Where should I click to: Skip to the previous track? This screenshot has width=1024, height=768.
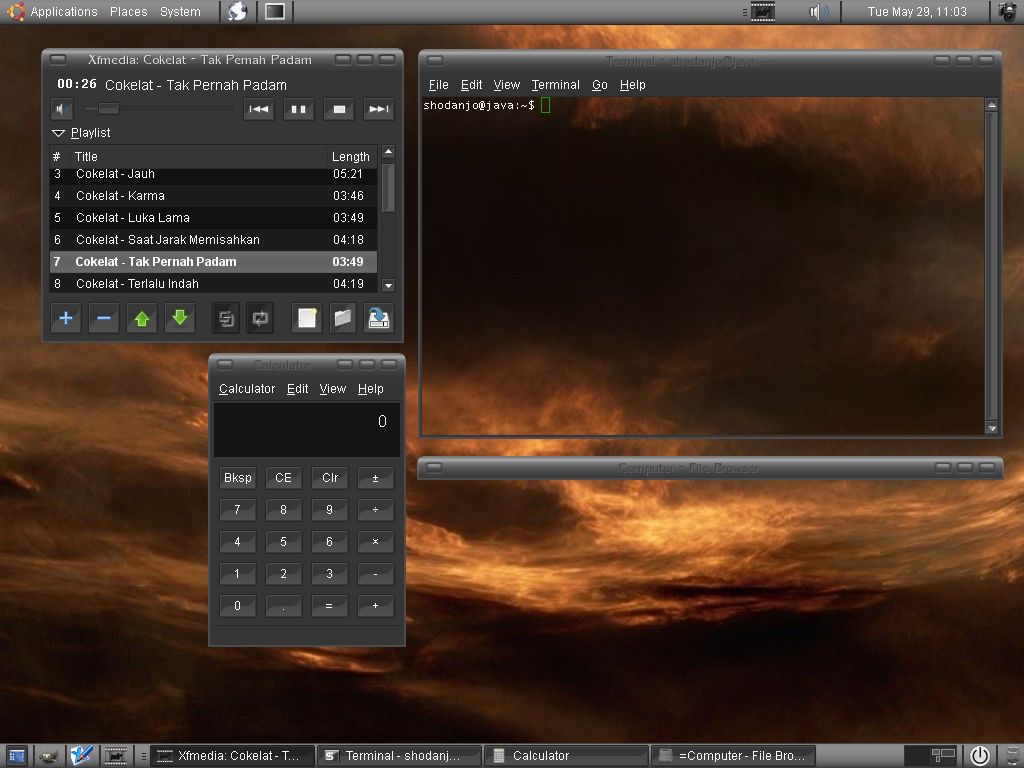click(259, 109)
